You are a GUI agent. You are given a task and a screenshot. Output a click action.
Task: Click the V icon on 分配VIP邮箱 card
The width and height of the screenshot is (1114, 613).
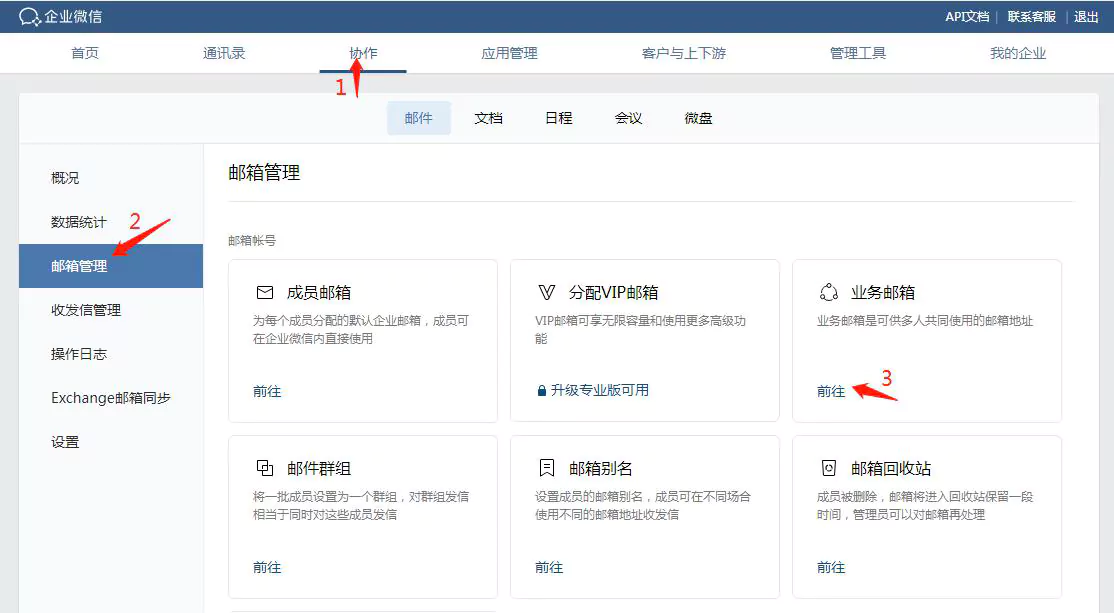[x=546, y=291]
